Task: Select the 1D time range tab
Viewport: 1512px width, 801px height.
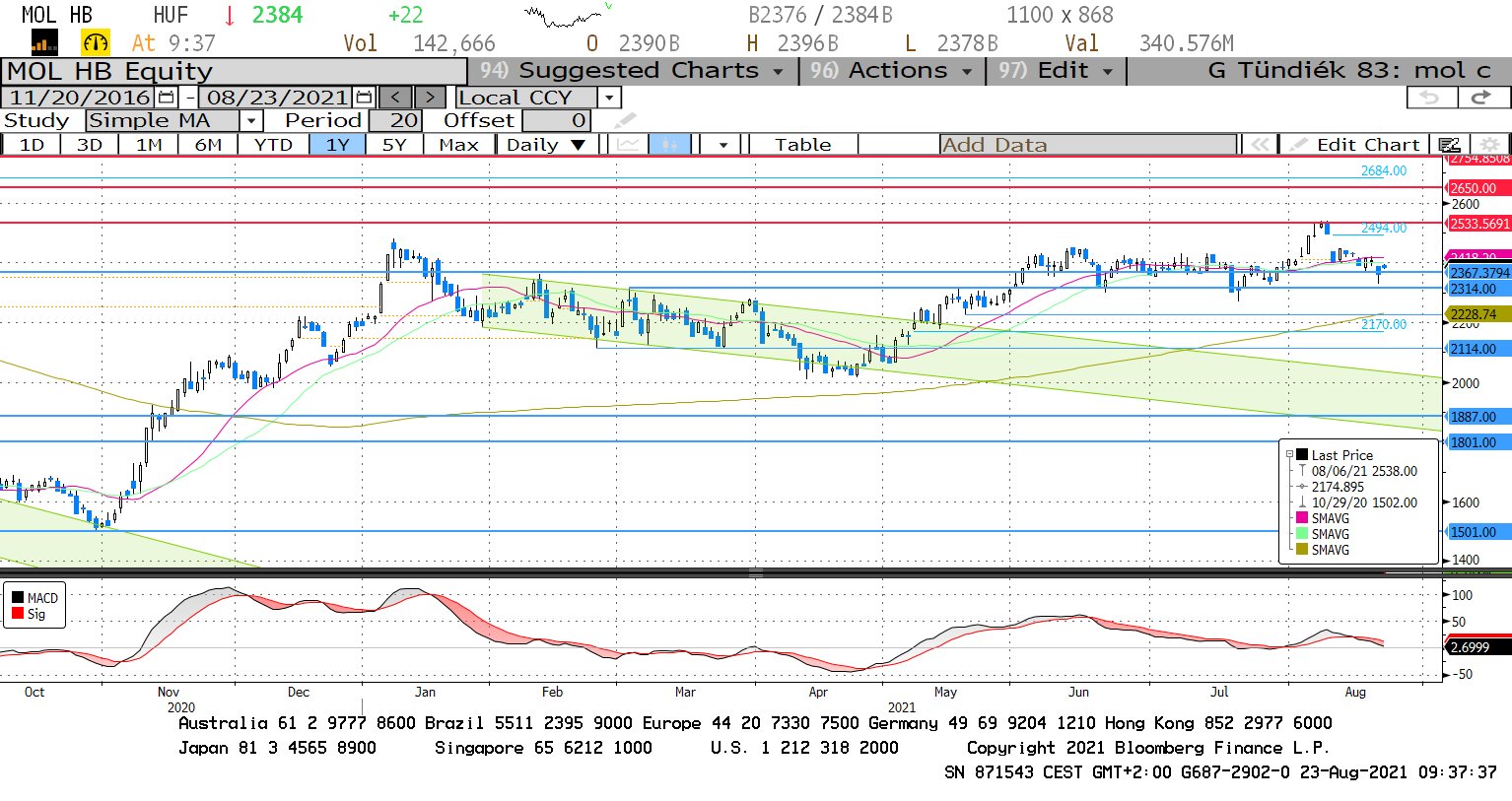Action: tap(32, 145)
